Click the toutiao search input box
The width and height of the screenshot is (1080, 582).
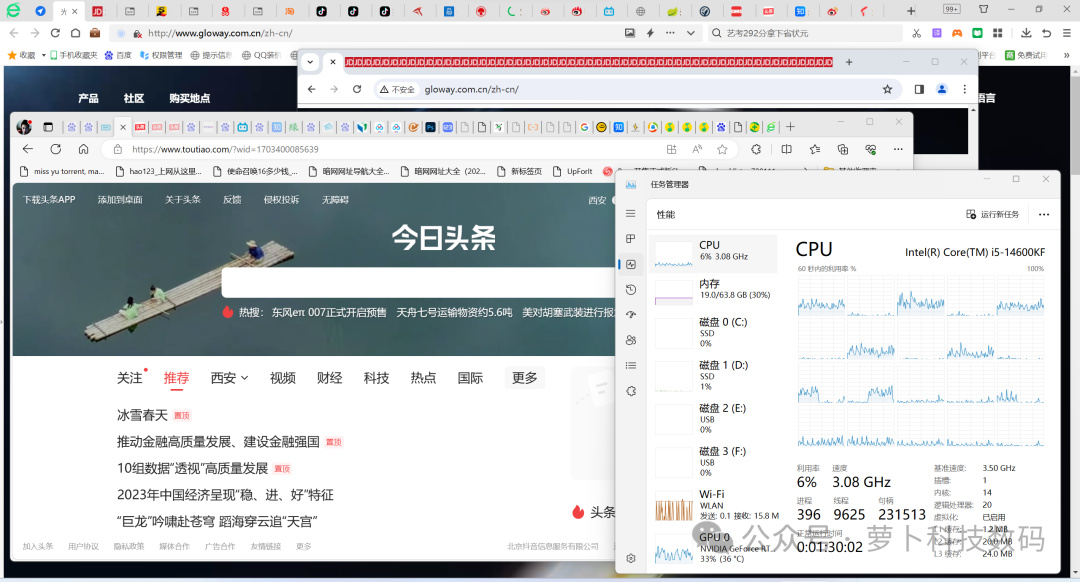(418, 282)
